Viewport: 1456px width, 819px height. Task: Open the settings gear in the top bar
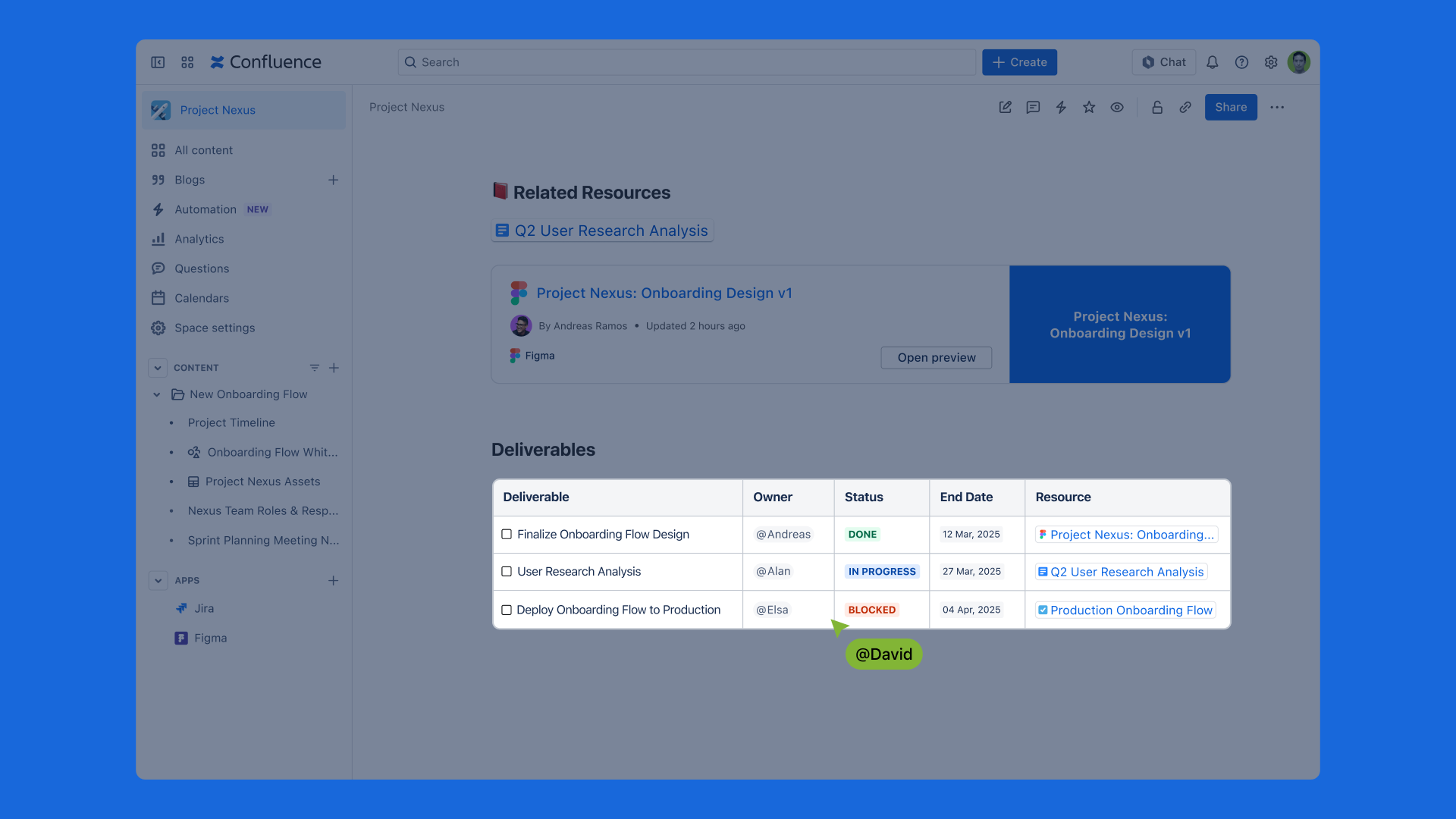point(1271,62)
